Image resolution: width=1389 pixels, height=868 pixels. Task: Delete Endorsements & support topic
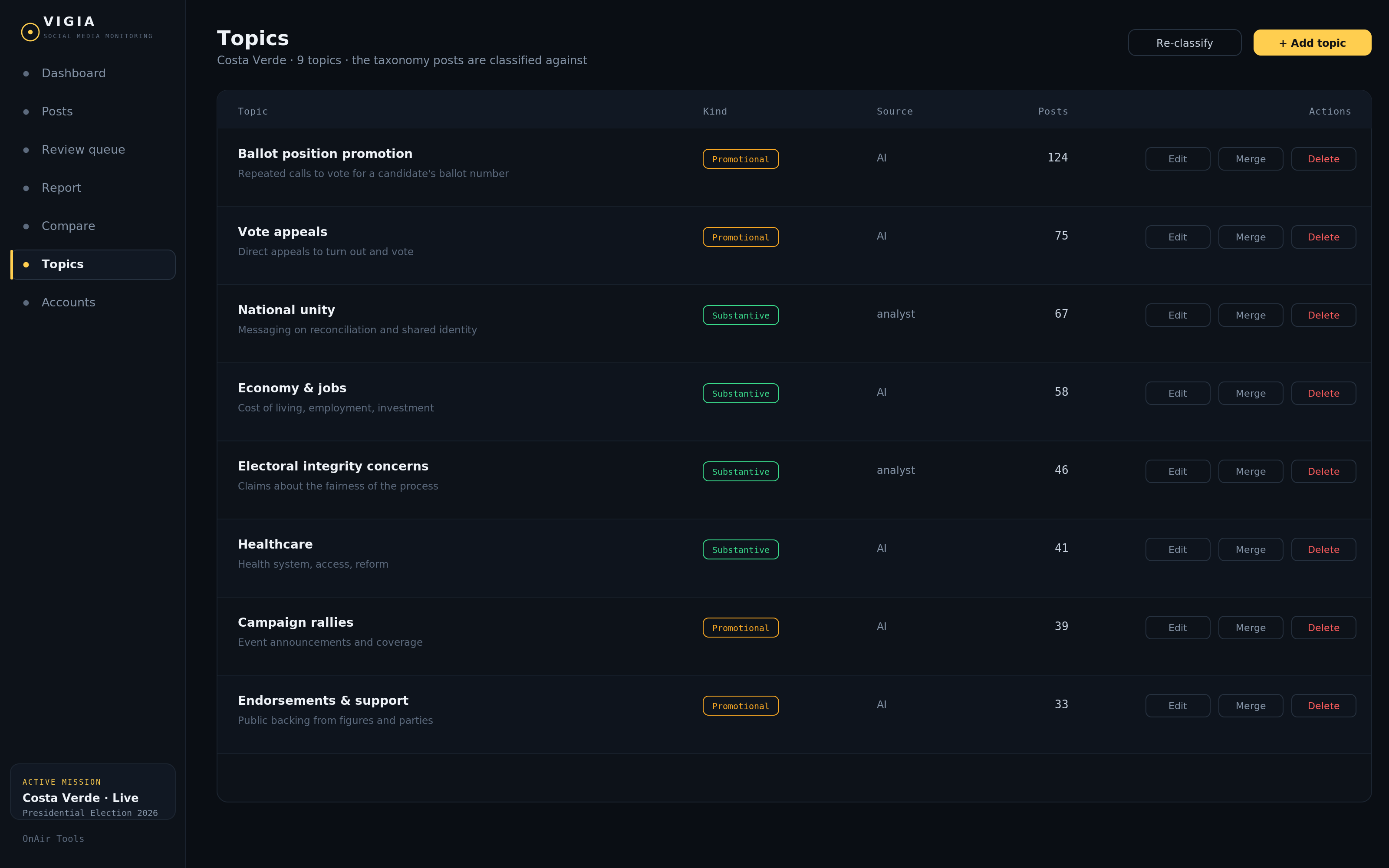coord(1323,706)
